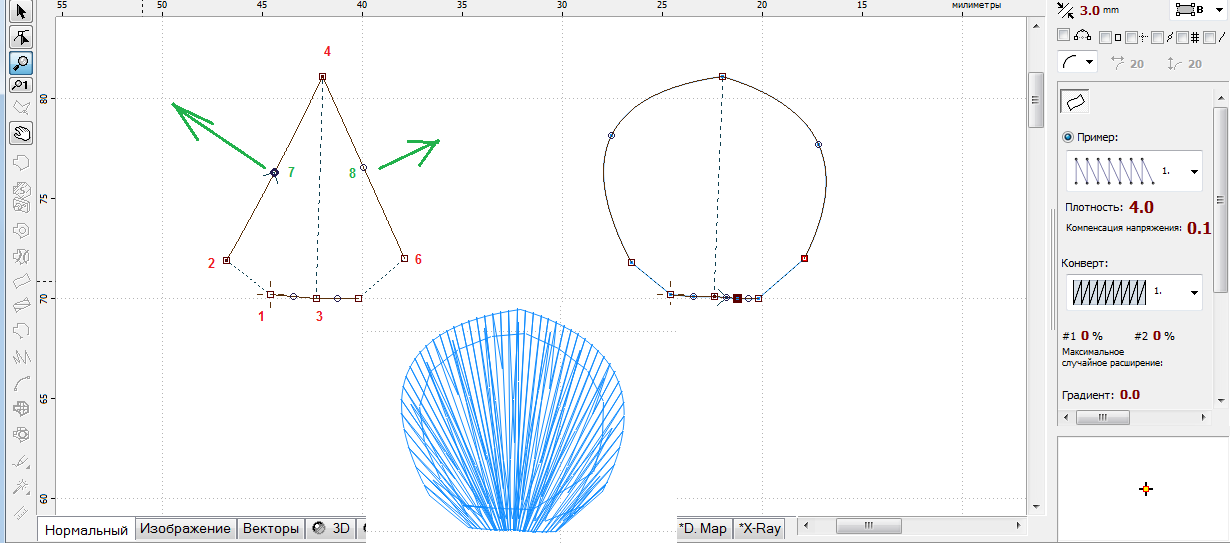Select the Пример radio button

point(1068,137)
